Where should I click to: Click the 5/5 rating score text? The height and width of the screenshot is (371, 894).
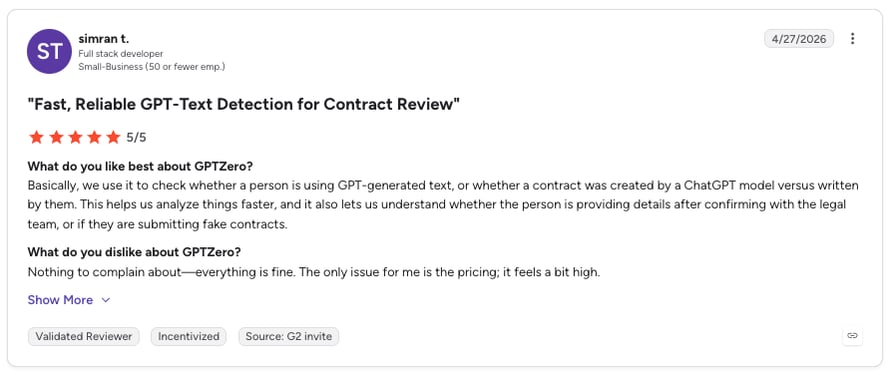(136, 137)
